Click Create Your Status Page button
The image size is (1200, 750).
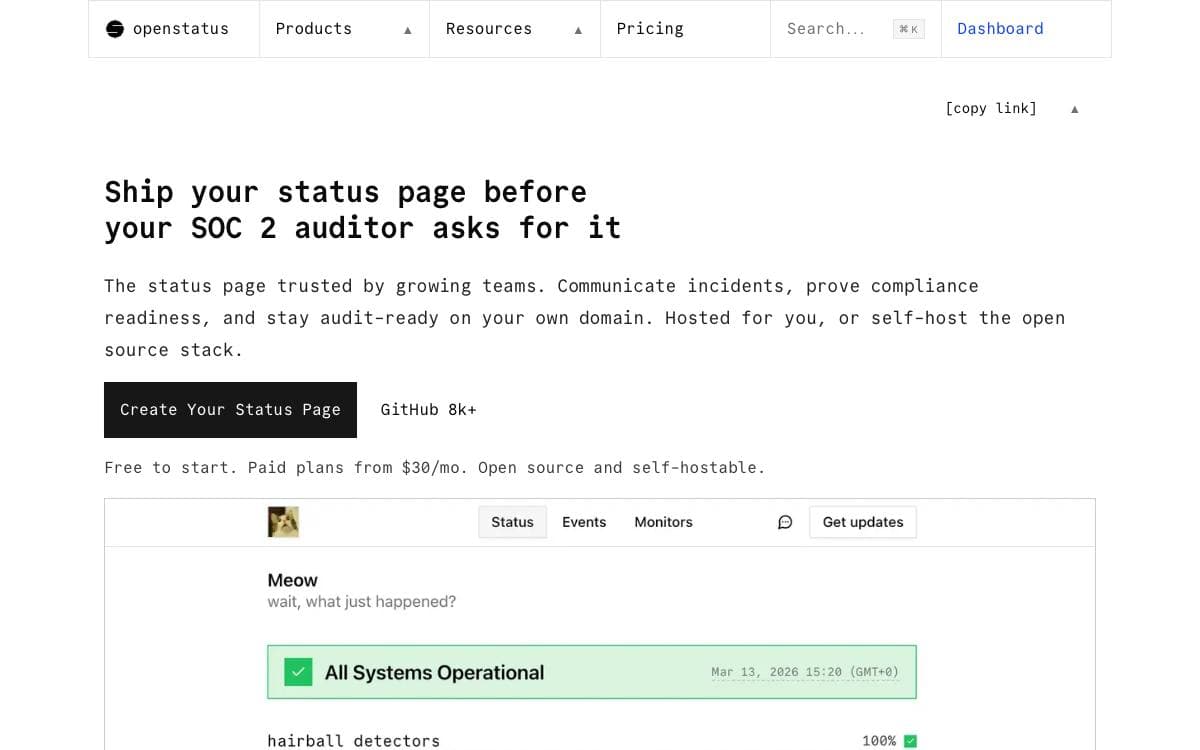tap(230, 410)
